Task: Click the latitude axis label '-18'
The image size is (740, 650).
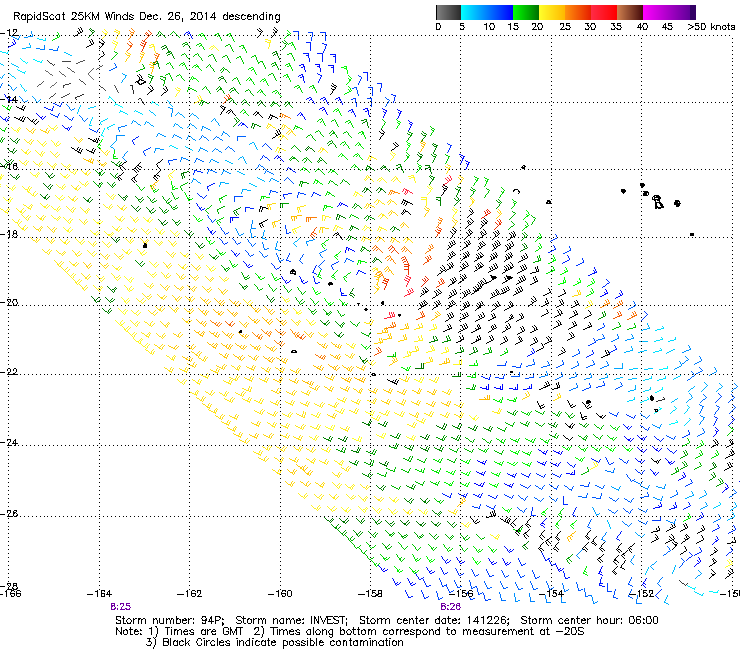Action: coord(9,234)
